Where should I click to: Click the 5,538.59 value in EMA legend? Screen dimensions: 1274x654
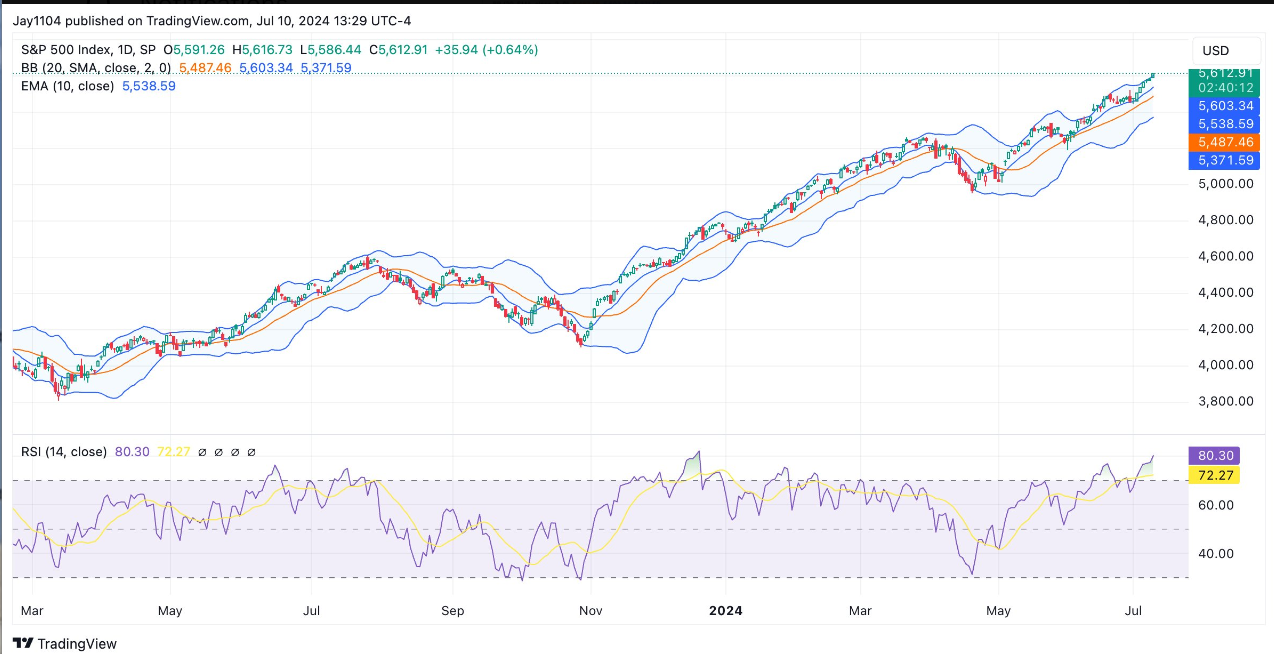click(149, 86)
